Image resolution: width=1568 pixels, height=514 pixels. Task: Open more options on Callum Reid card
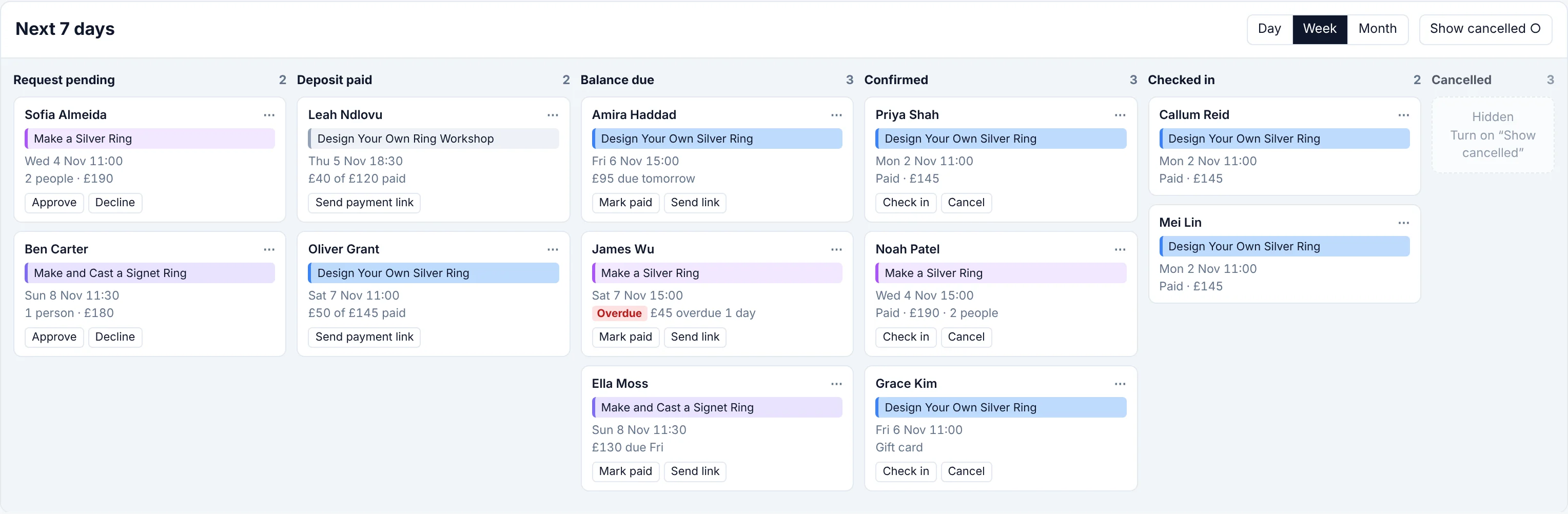click(1404, 115)
